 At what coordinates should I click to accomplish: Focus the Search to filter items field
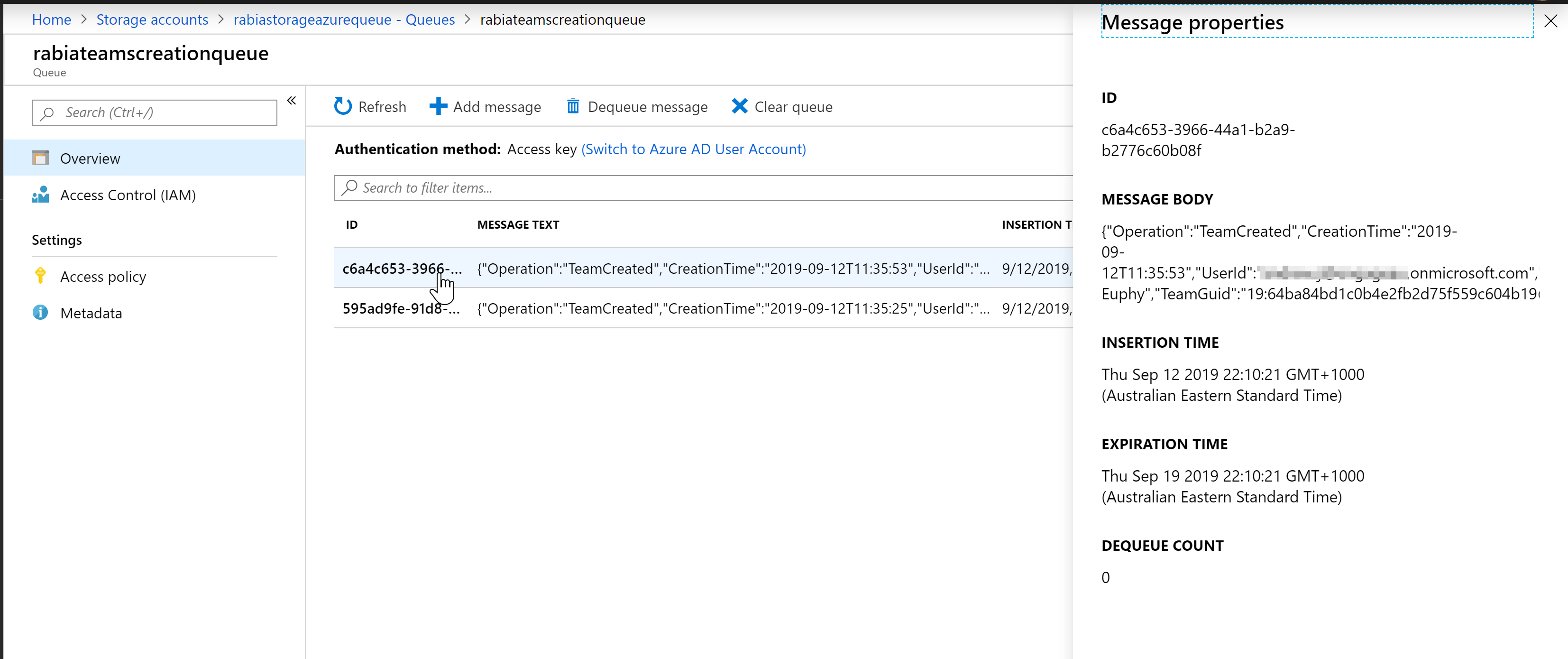point(703,187)
